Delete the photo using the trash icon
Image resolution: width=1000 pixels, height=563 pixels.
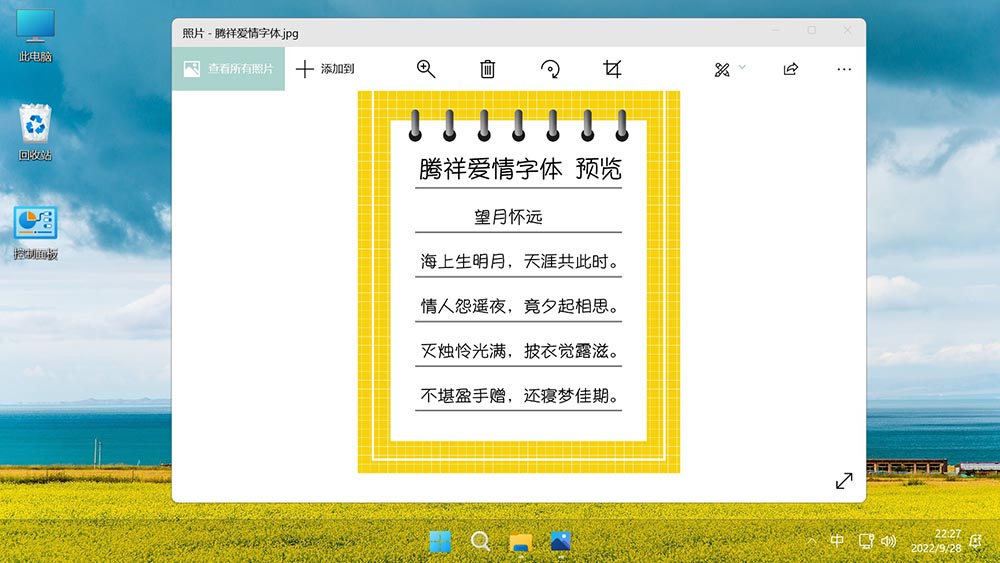[x=487, y=69]
